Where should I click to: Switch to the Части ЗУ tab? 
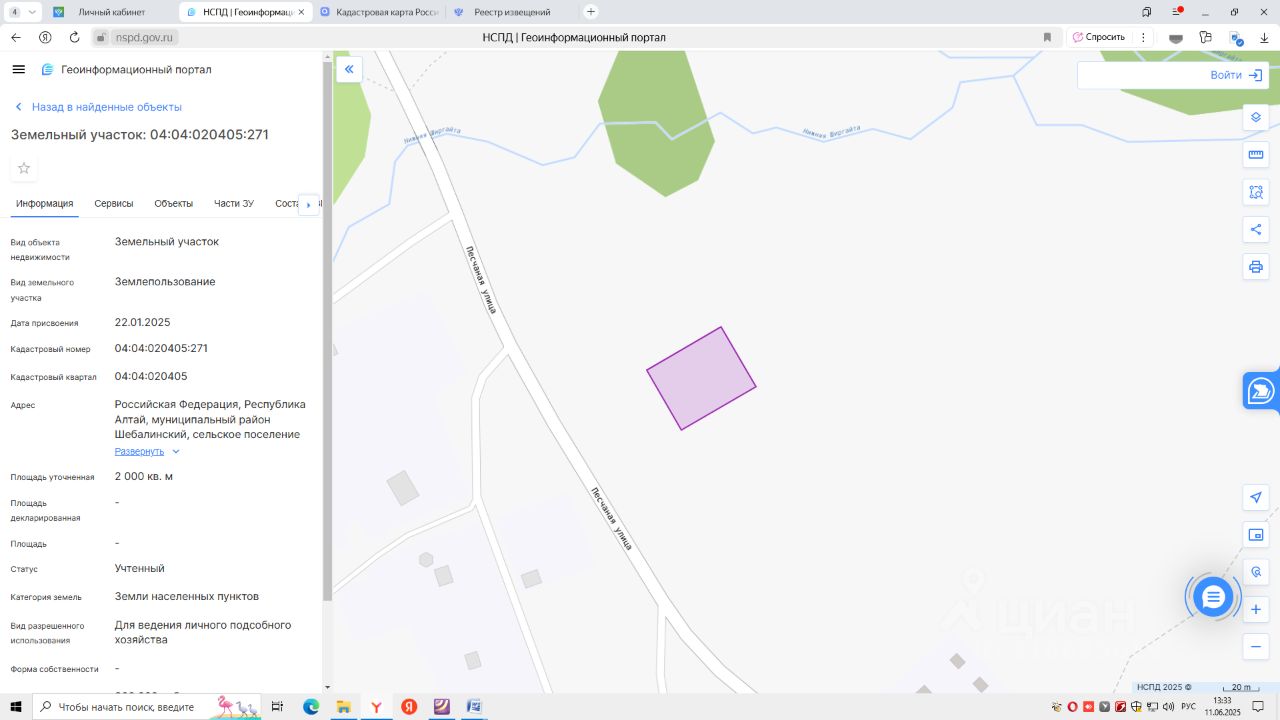point(233,204)
